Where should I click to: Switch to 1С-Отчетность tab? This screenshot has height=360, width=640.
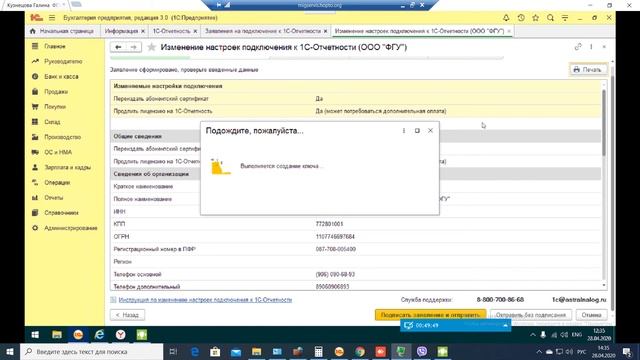tap(171, 31)
